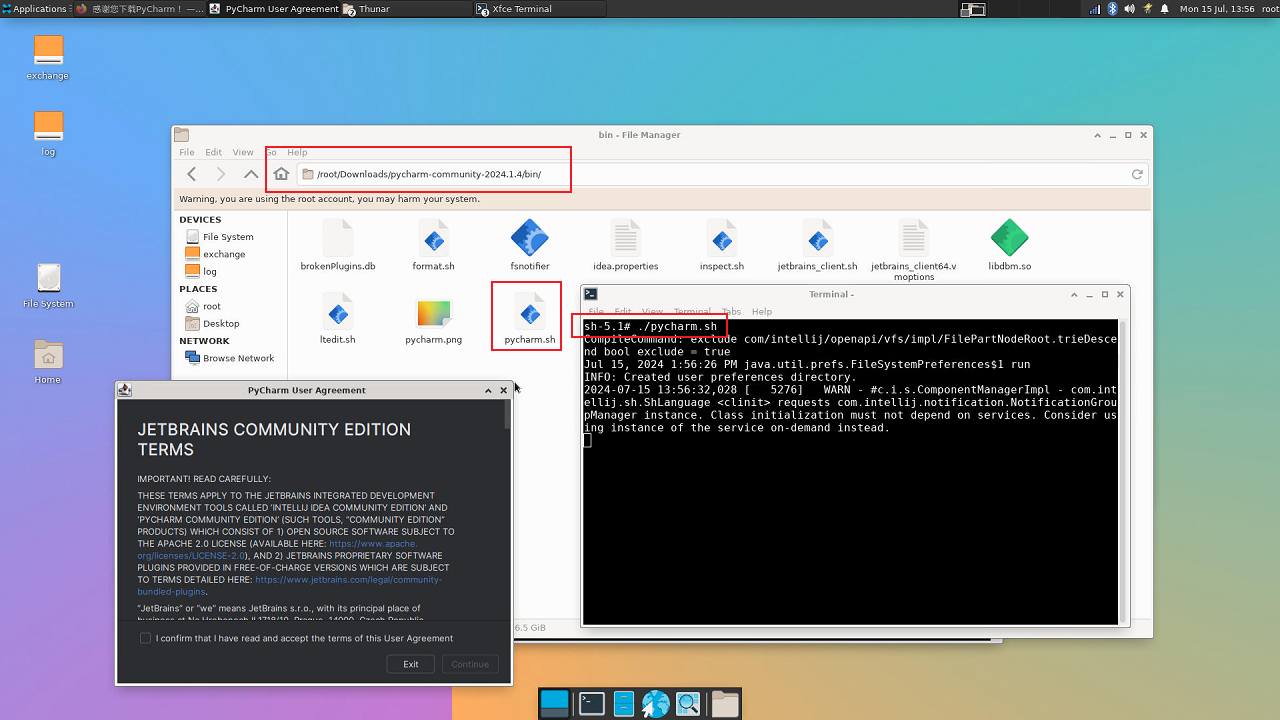This screenshot has width=1280, height=720.
Task: Select the pycharm.sh file icon
Action: tap(529, 314)
